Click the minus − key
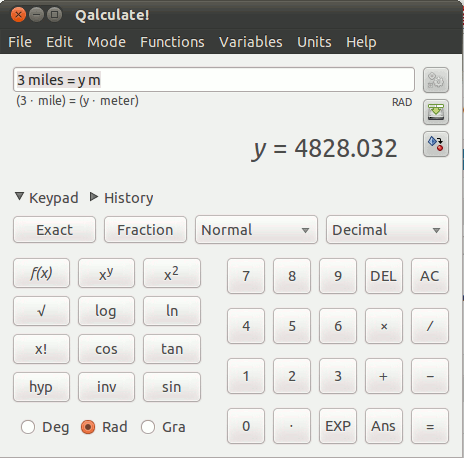464x458 pixels. pos(430,376)
